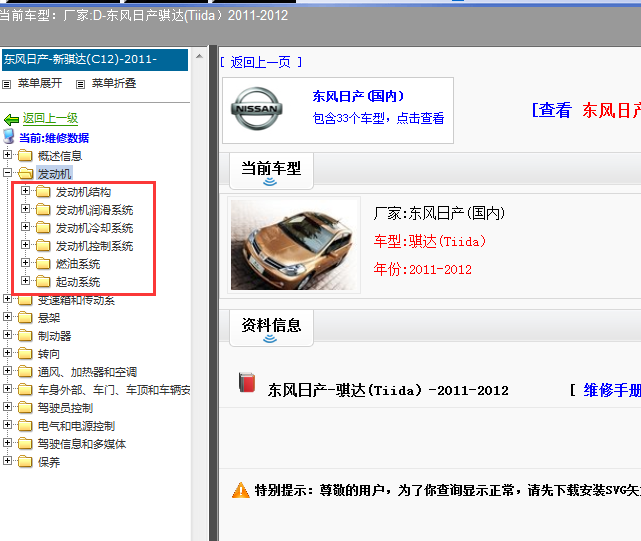641x541 pixels.
Task: Click the 厂家:东风日产(国内) text
Action: coord(439,213)
